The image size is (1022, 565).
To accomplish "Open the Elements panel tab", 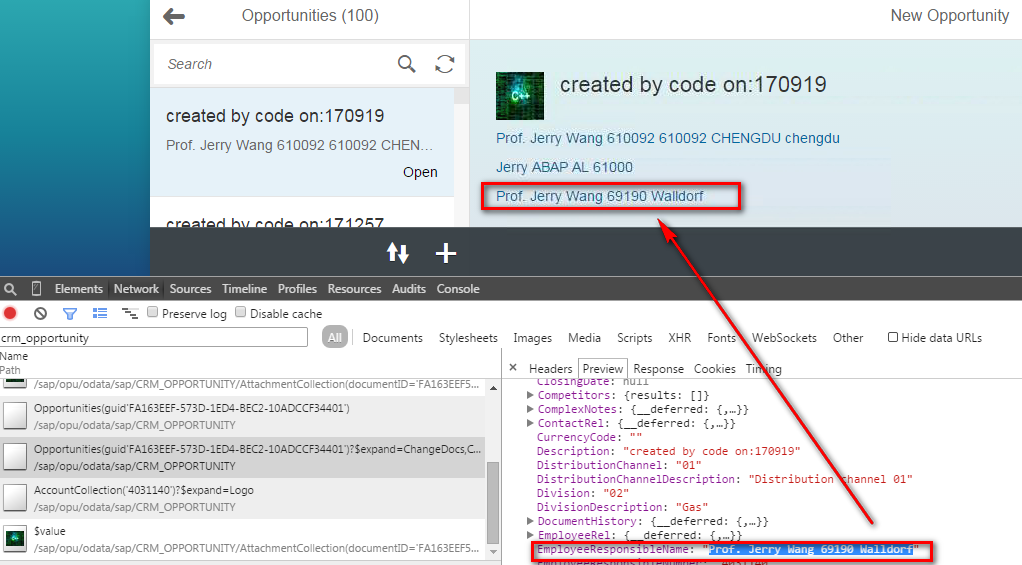I will (79, 289).
